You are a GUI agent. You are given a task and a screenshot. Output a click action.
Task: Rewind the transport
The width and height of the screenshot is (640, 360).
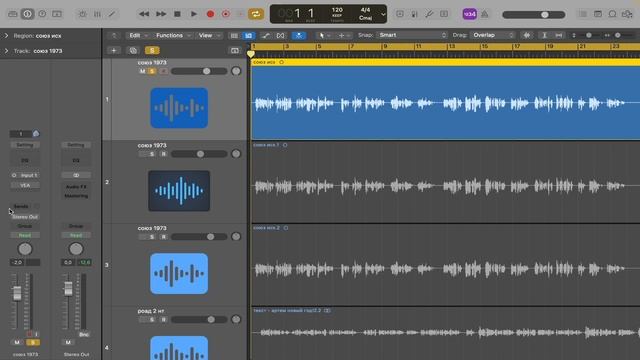[144, 14]
